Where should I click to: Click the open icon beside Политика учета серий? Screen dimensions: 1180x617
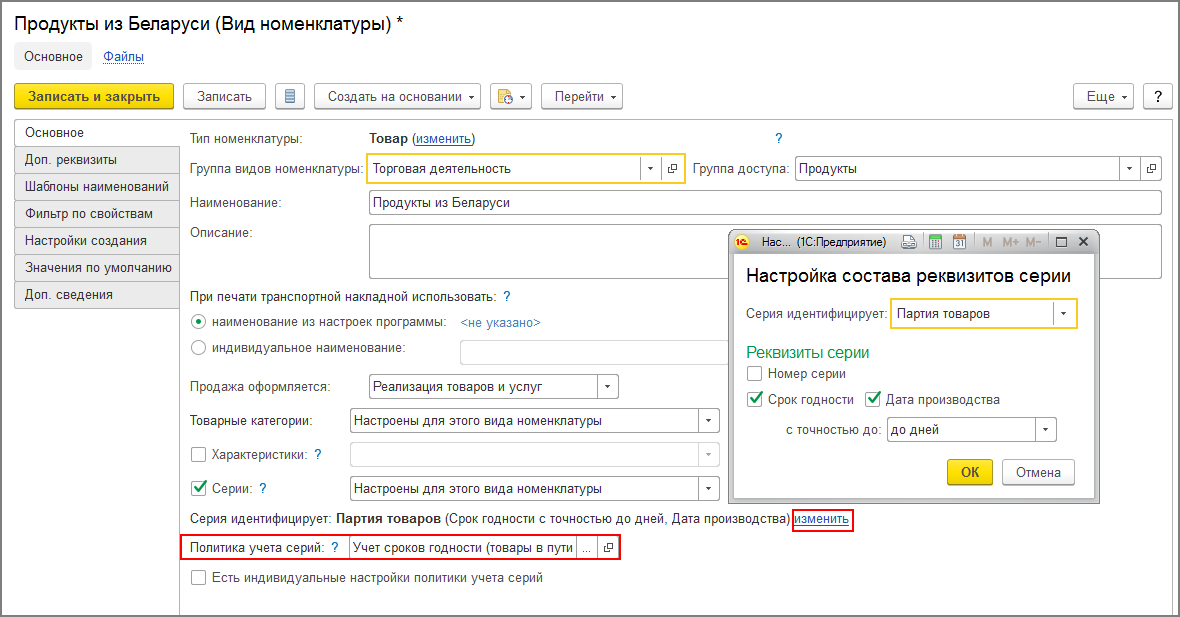click(x=607, y=548)
